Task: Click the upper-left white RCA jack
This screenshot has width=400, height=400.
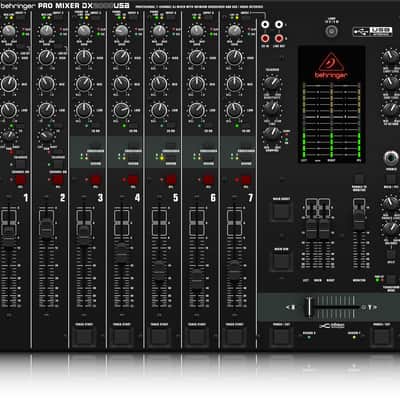Action: [265, 25]
